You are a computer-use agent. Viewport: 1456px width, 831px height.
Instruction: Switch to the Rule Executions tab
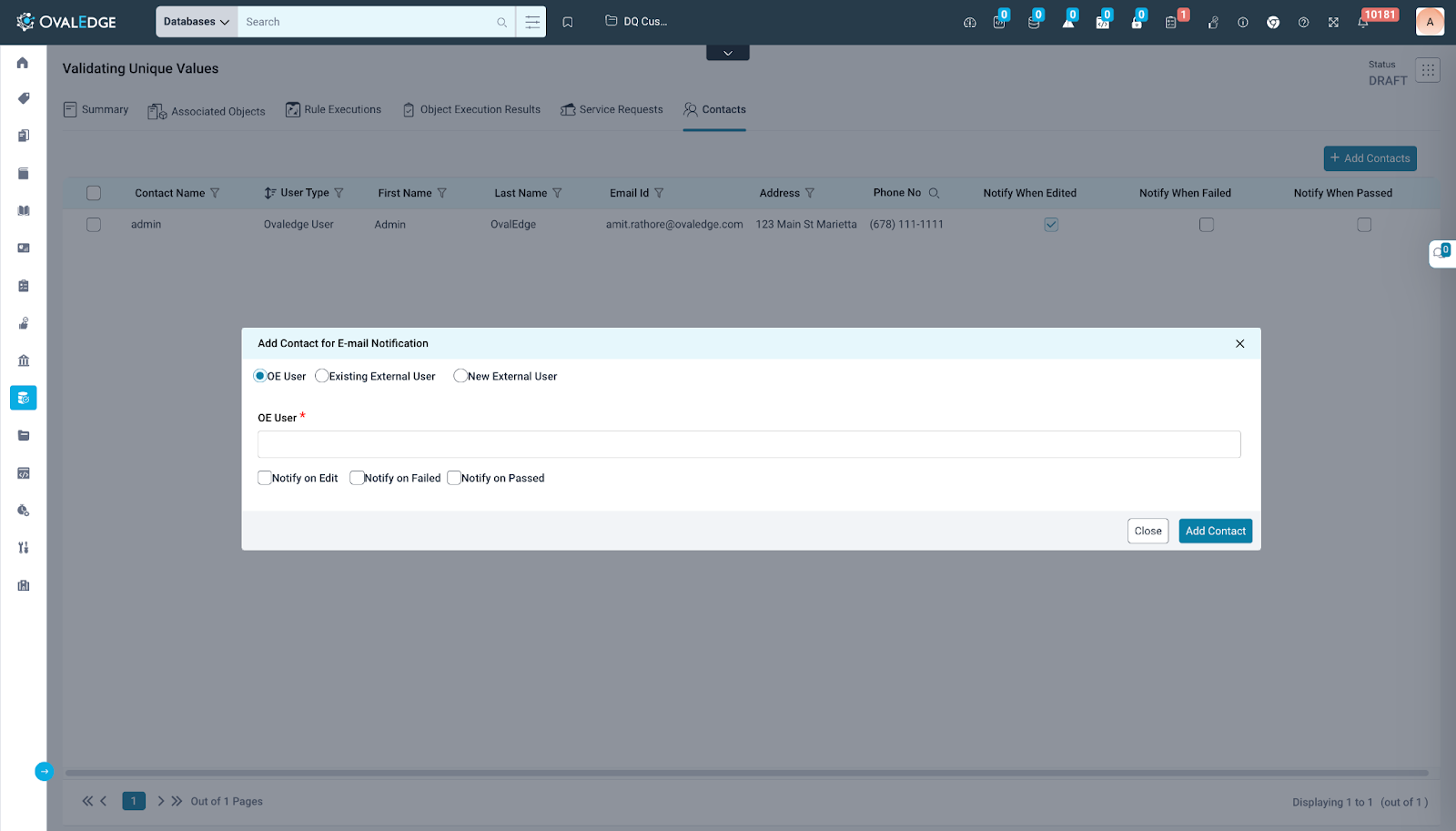(x=333, y=110)
